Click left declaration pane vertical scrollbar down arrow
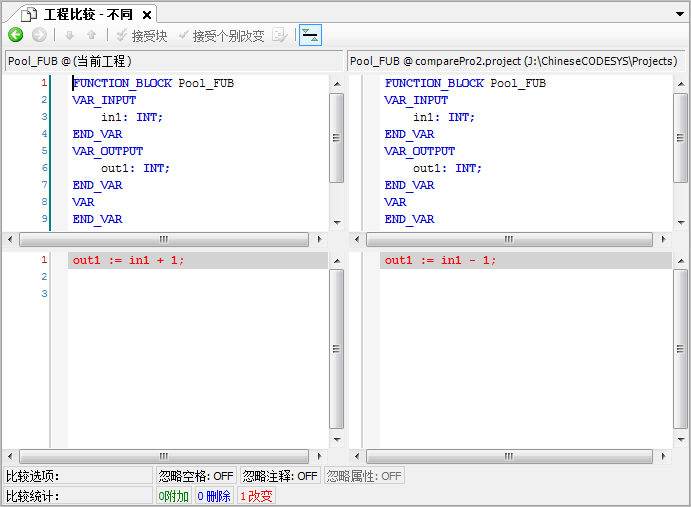The width and height of the screenshot is (691, 507). click(336, 223)
